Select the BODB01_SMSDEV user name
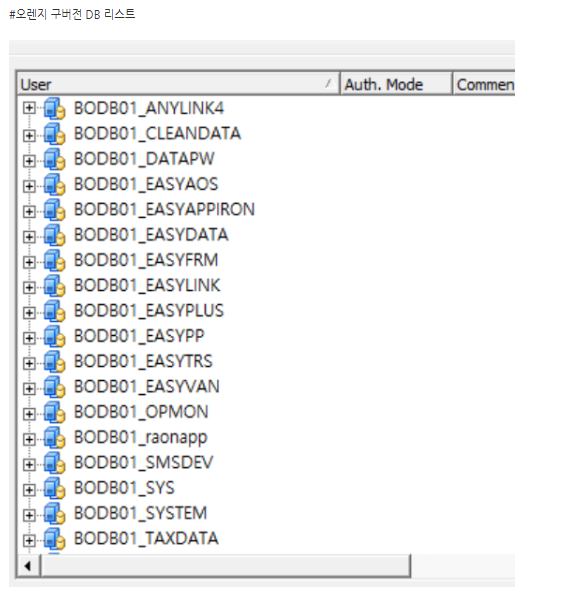Image resolution: width=577 pixels, height=592 pixels. pos(143,463)
